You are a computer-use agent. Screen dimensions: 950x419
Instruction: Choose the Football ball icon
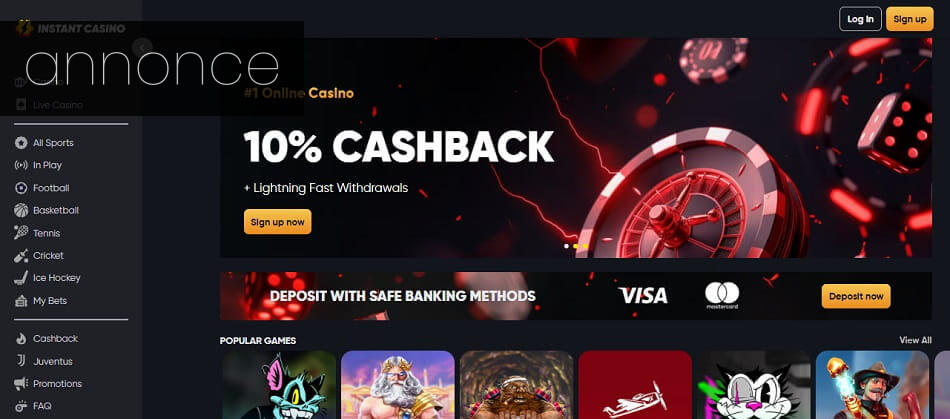coord(21,188)
